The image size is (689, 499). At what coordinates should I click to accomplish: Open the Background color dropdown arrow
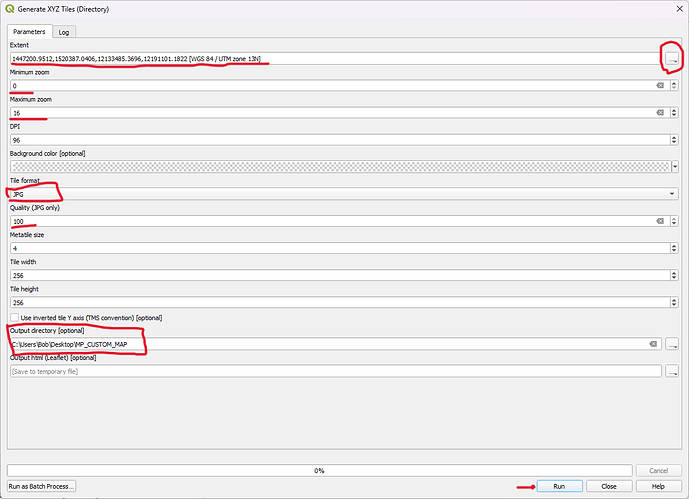point(675,167)
